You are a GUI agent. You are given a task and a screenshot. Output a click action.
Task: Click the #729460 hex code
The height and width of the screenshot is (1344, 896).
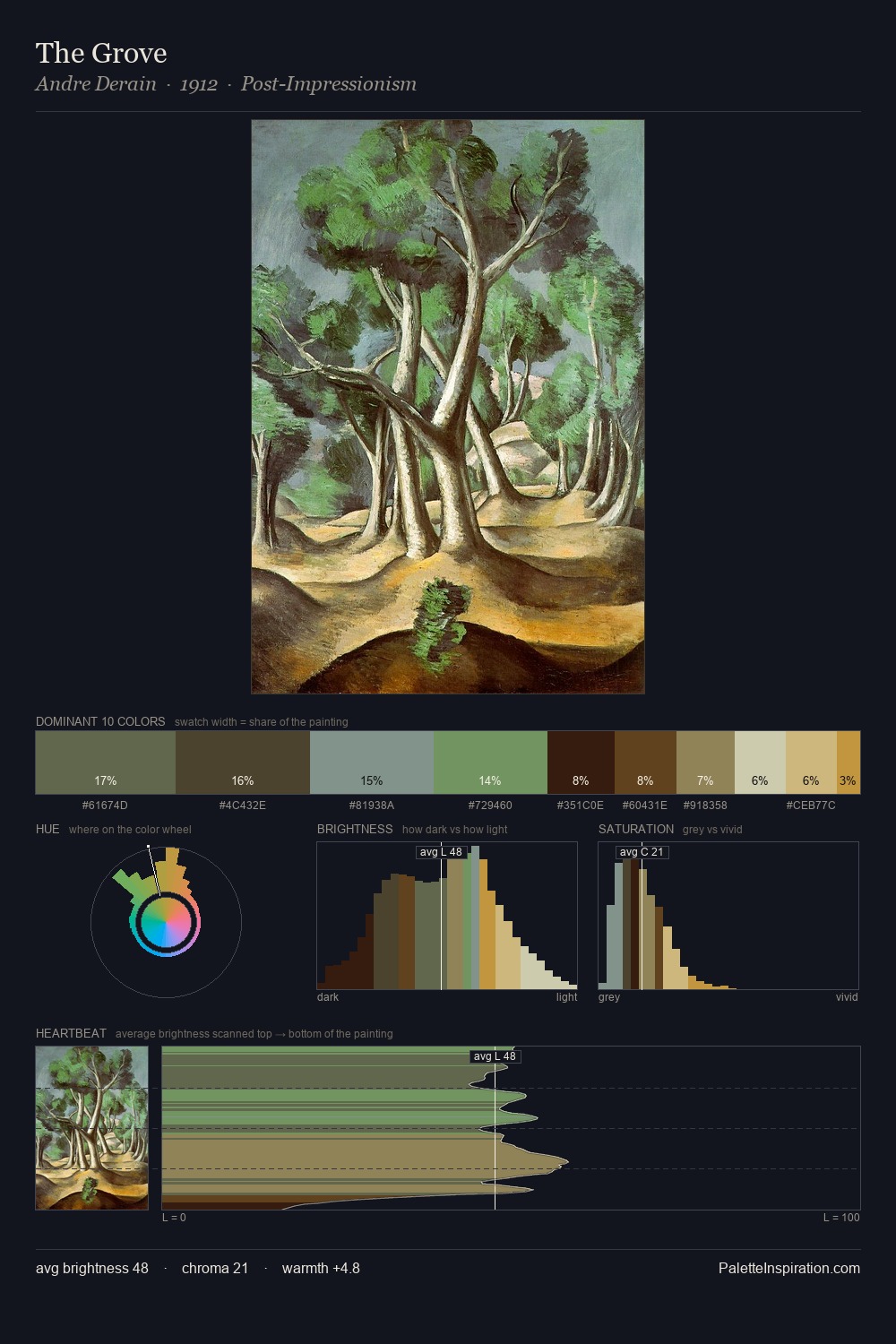coord(490,806)
